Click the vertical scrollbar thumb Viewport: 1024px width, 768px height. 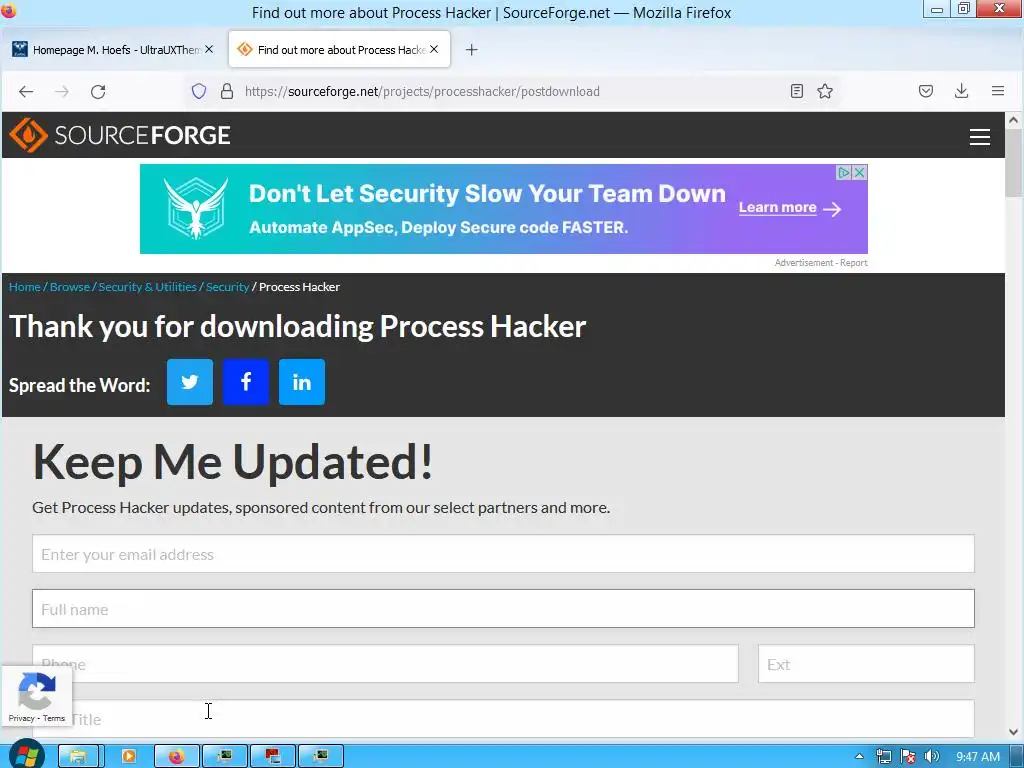coord(1014,163)
